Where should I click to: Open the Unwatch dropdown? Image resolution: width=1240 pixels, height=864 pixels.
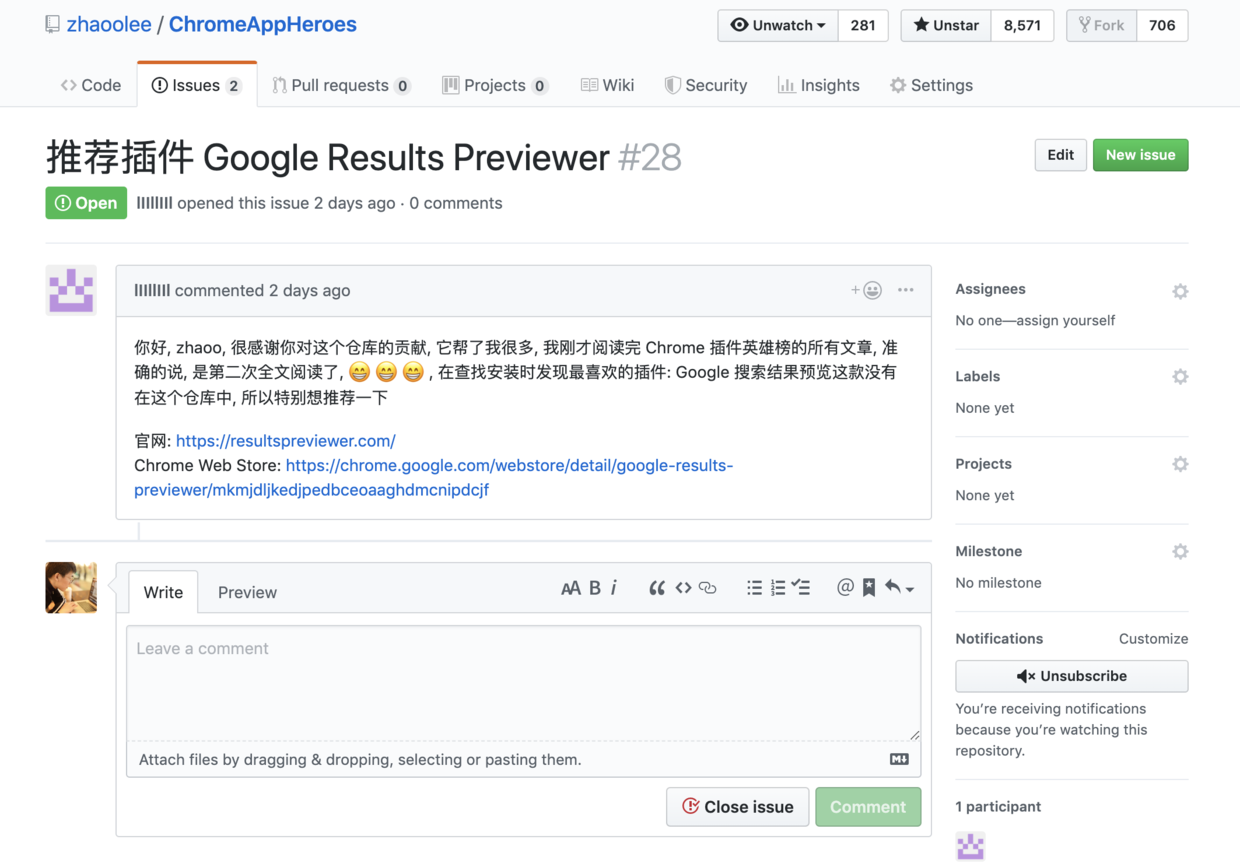tap(778, 25)
